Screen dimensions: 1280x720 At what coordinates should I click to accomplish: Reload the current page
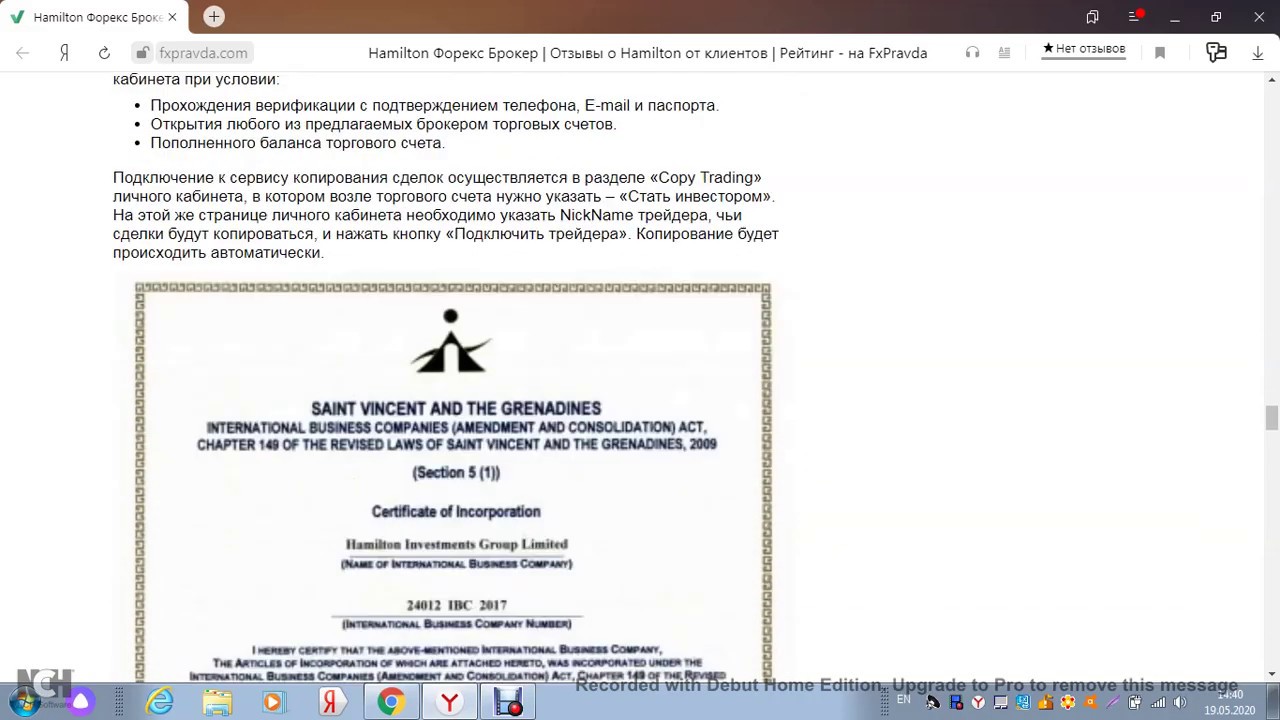pos(104,53)
